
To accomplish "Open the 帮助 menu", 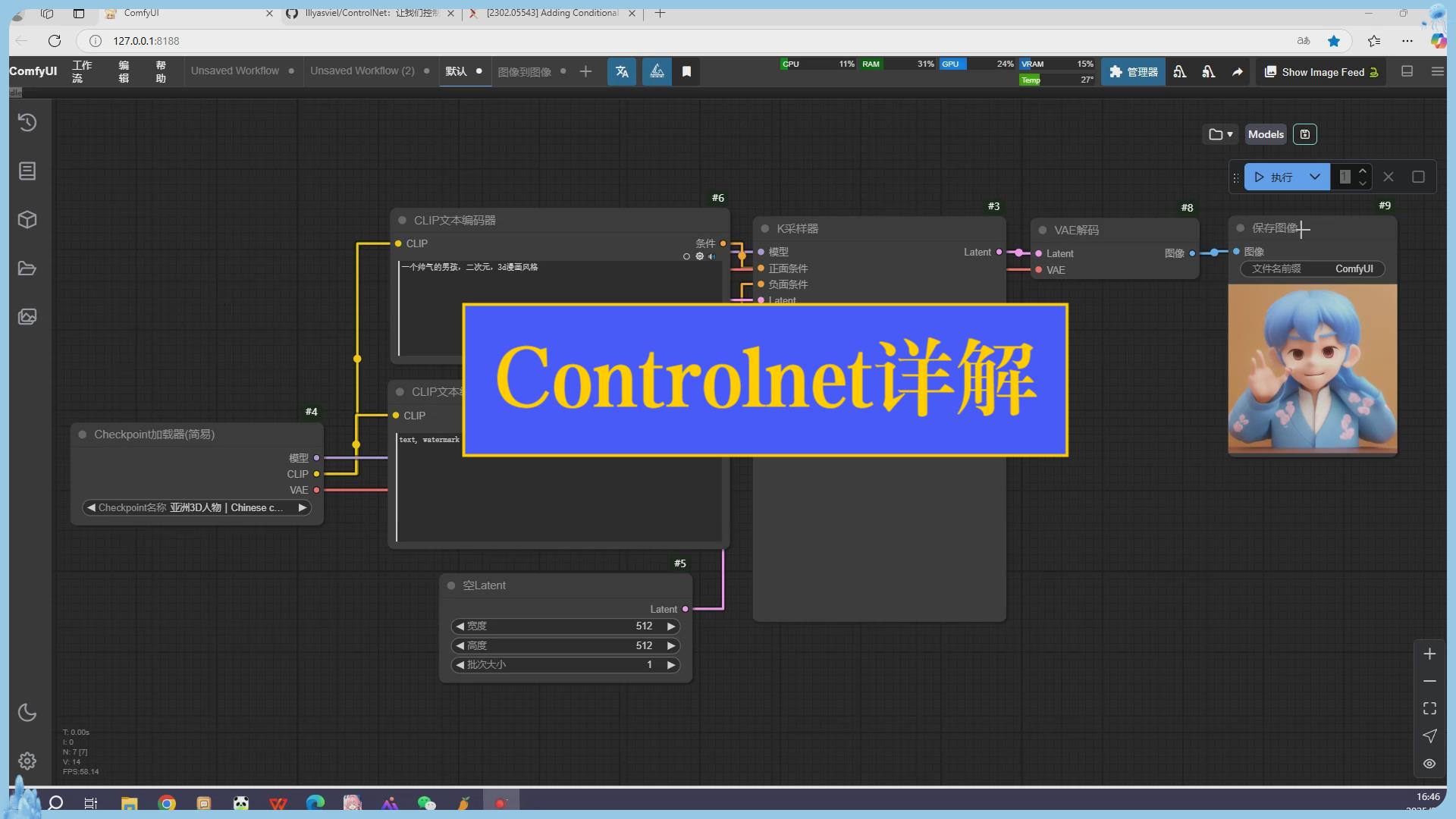I will point(161,71).
